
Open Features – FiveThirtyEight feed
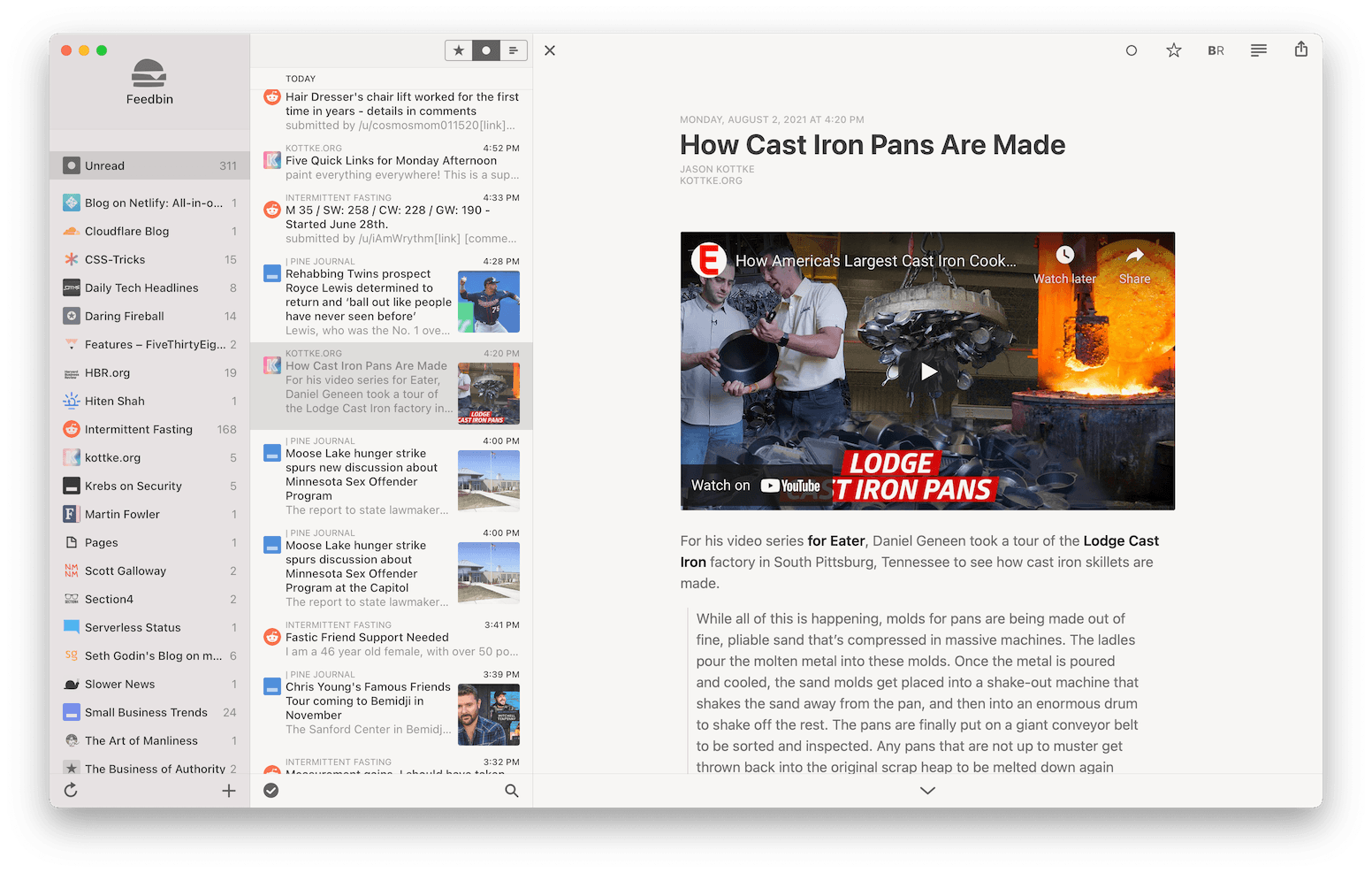pos(149,344)
